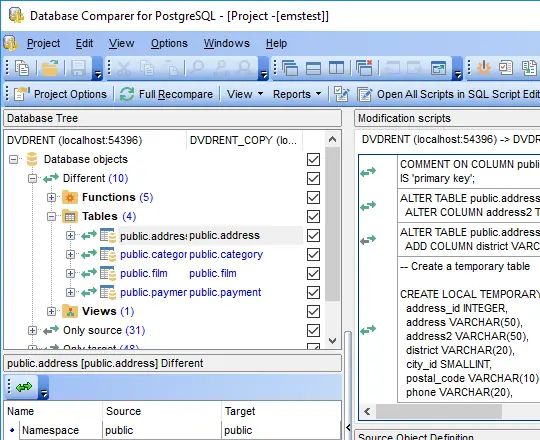This screenshot has height=440, width=540.
Task: Click arrow icon beside ADD COLUMN district script
Action: click(368, 239)
